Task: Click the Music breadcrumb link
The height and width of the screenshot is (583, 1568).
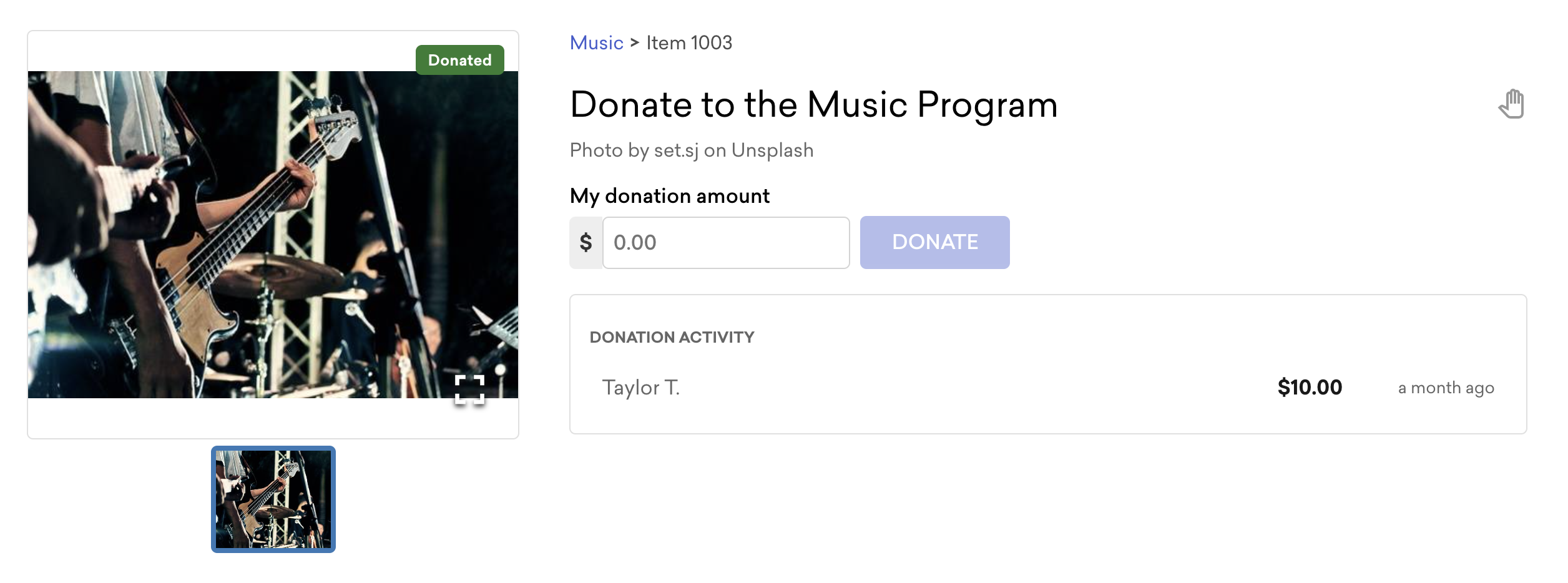Action: (x=596, y=42)
